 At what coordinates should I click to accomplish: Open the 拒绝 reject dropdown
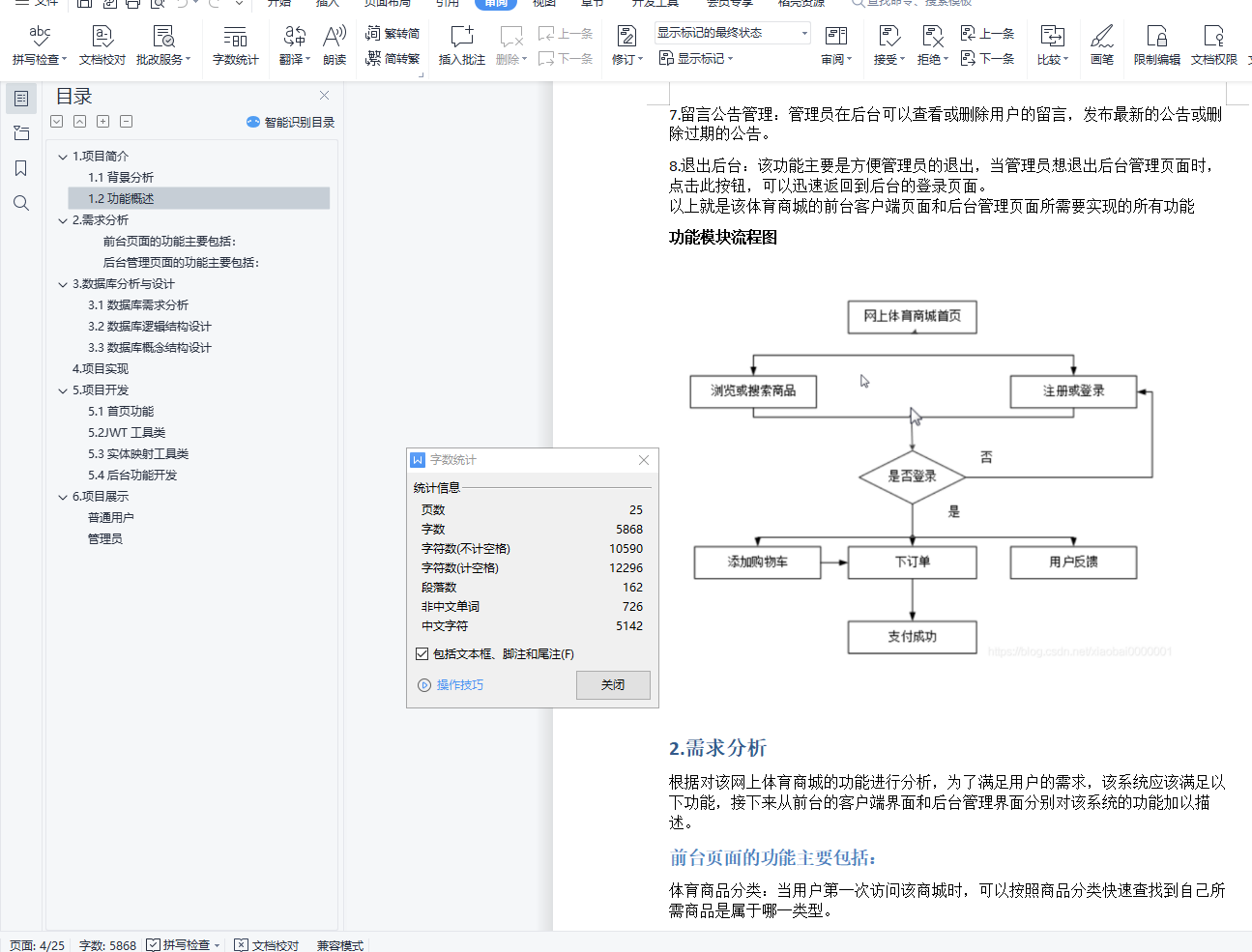pos(932,59)
